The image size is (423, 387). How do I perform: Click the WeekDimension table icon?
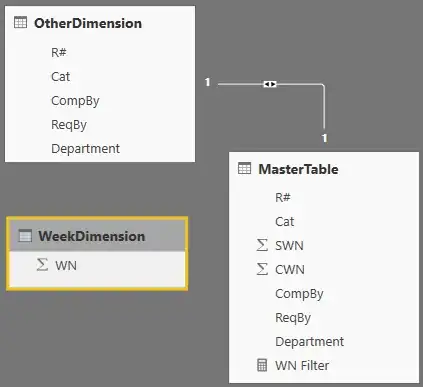pyautogui.click(x=25, y=236)
